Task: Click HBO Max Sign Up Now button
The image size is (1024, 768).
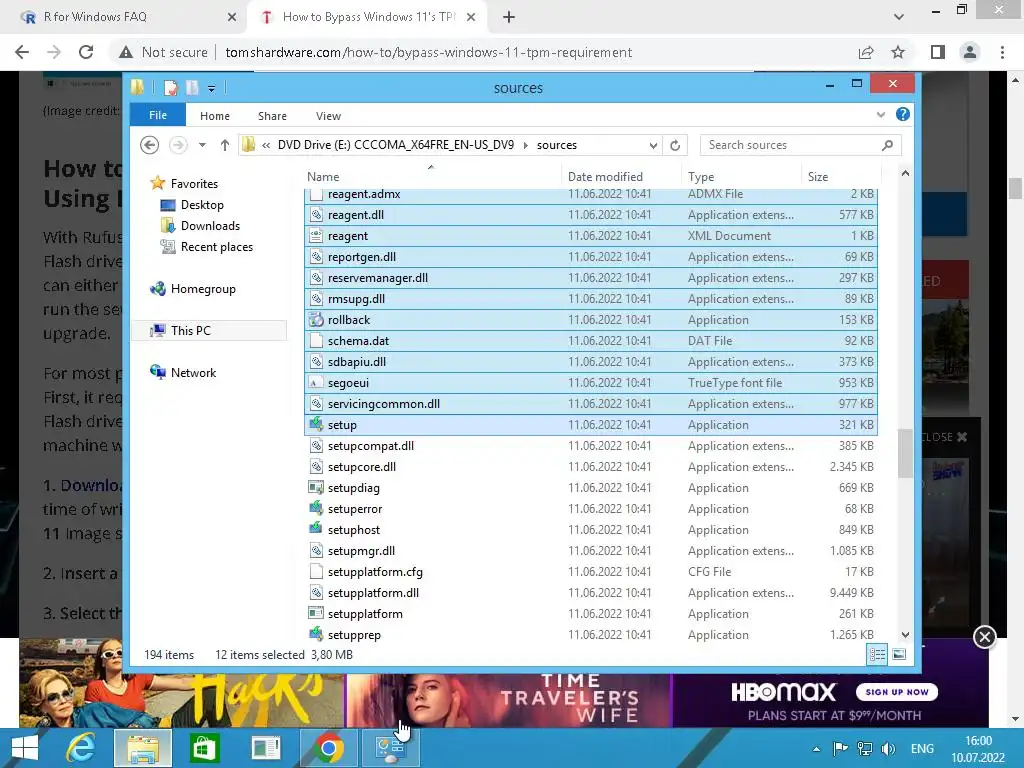Action: [897, 692]
